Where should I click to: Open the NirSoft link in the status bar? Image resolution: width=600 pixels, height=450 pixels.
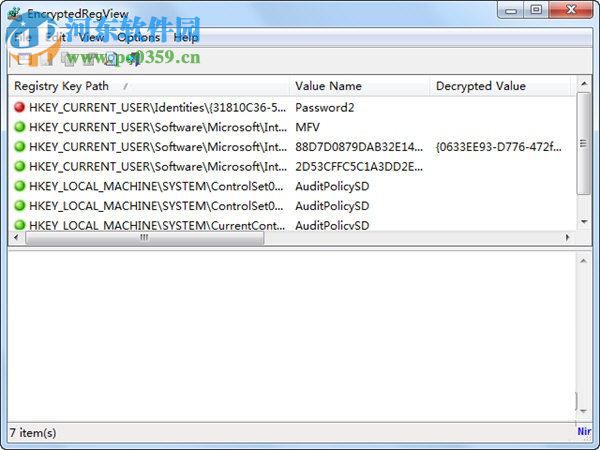584,432
